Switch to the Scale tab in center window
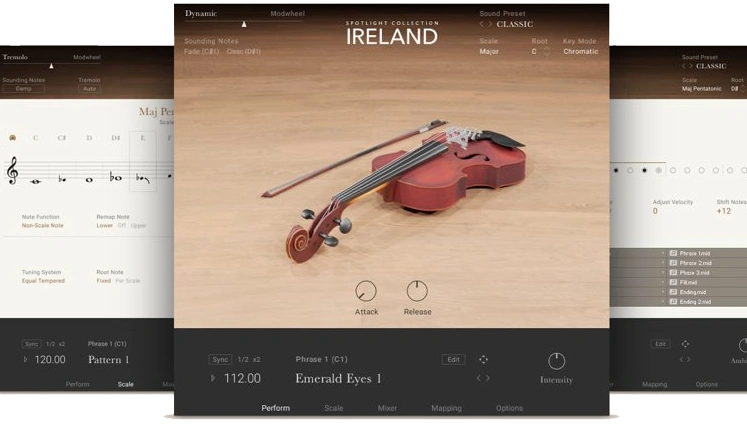This screenshot has height=432, width=747. (x=333, y=408)
